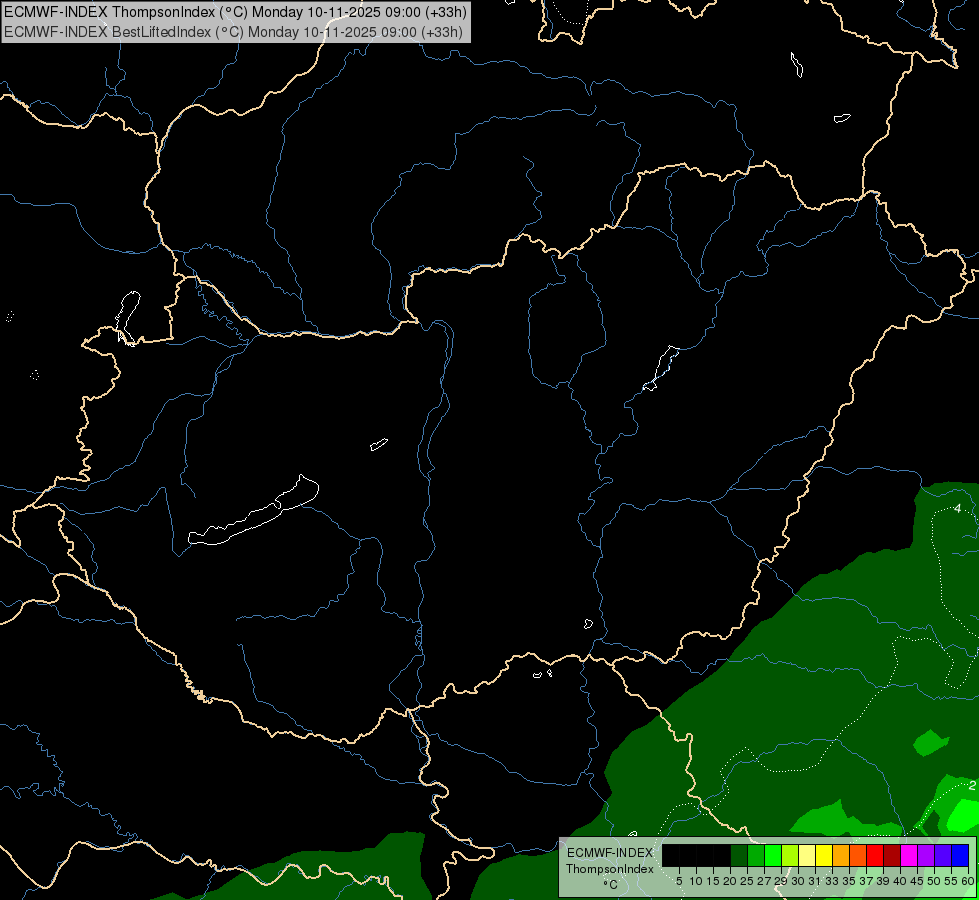Image resolution: width=979 pixels, height=900 pixels.
Task: Click the BestLiftedIndex title line
Action: click(234, 31)
